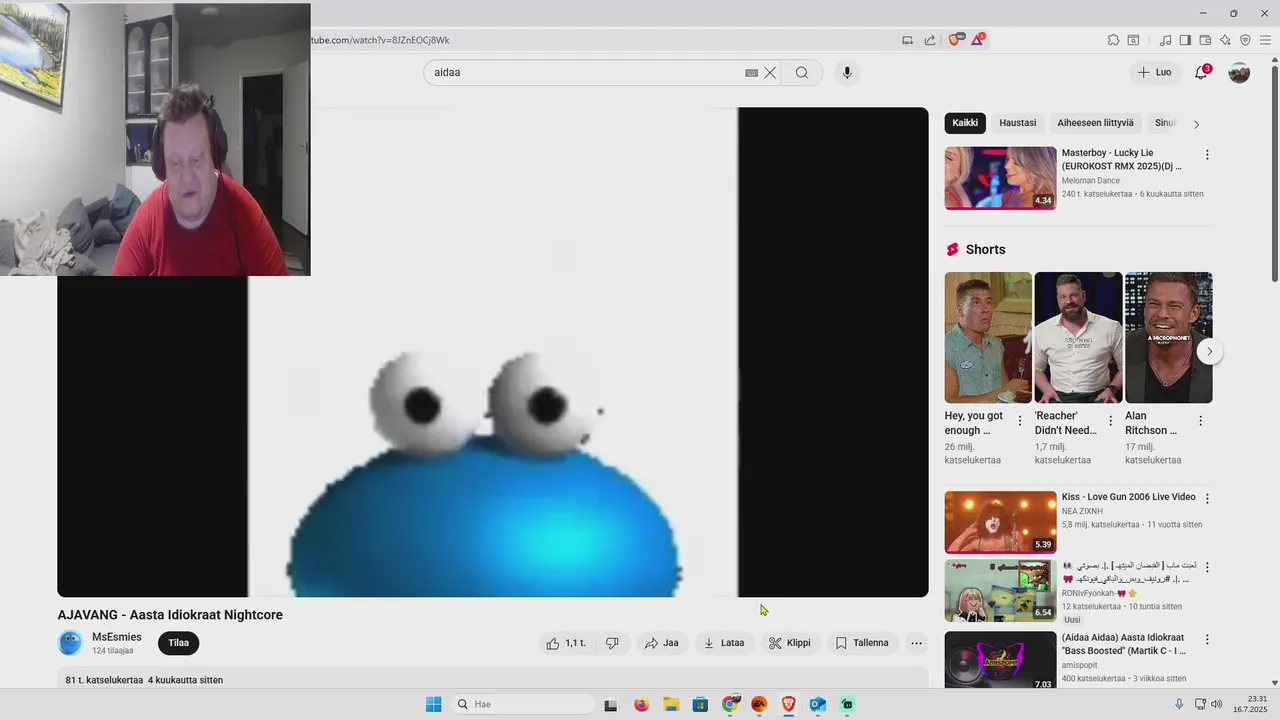Open options menu for 'Reacher' short
This screenshot has width=1280, height=720.
coord(1110,421)
